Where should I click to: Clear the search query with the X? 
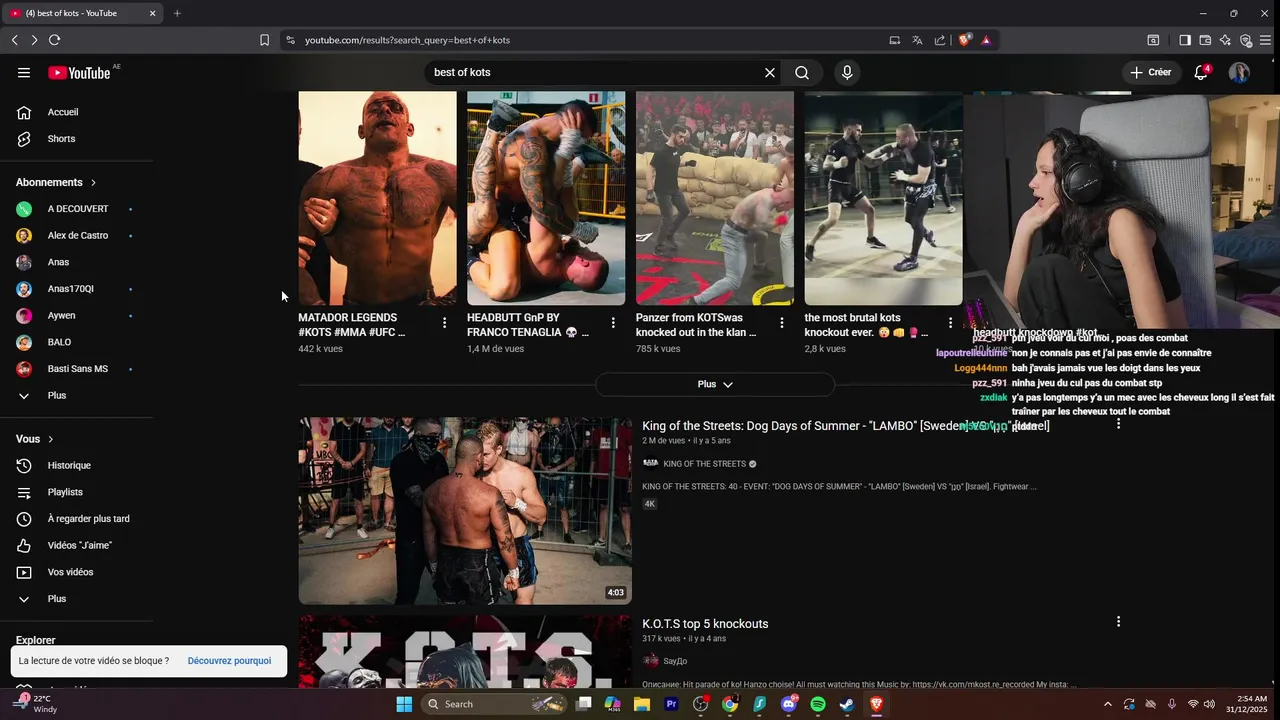tap(770, 72)
